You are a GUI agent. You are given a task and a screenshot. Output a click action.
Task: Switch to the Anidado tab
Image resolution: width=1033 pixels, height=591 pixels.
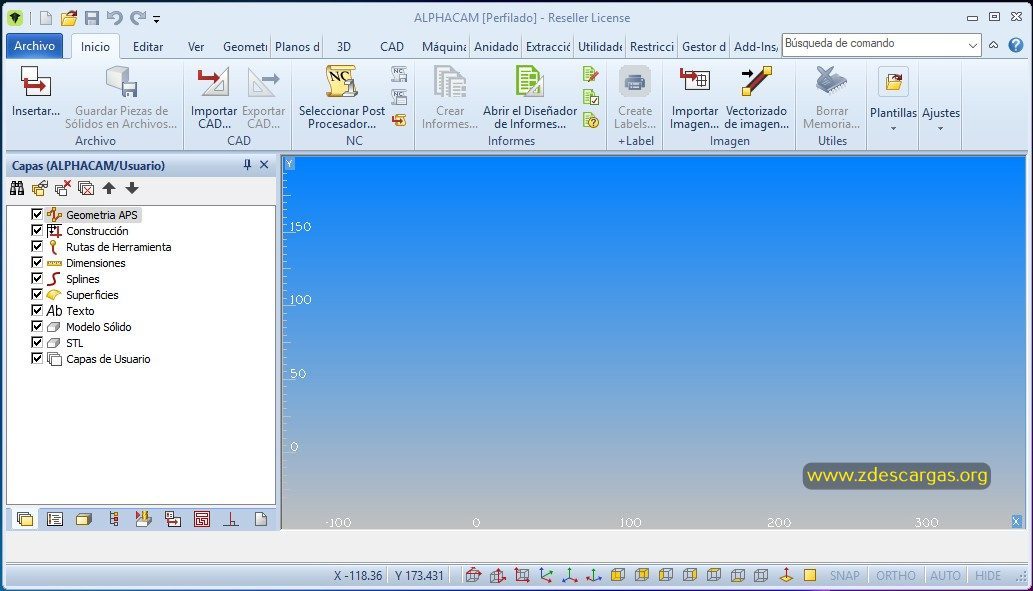(496, 47)
